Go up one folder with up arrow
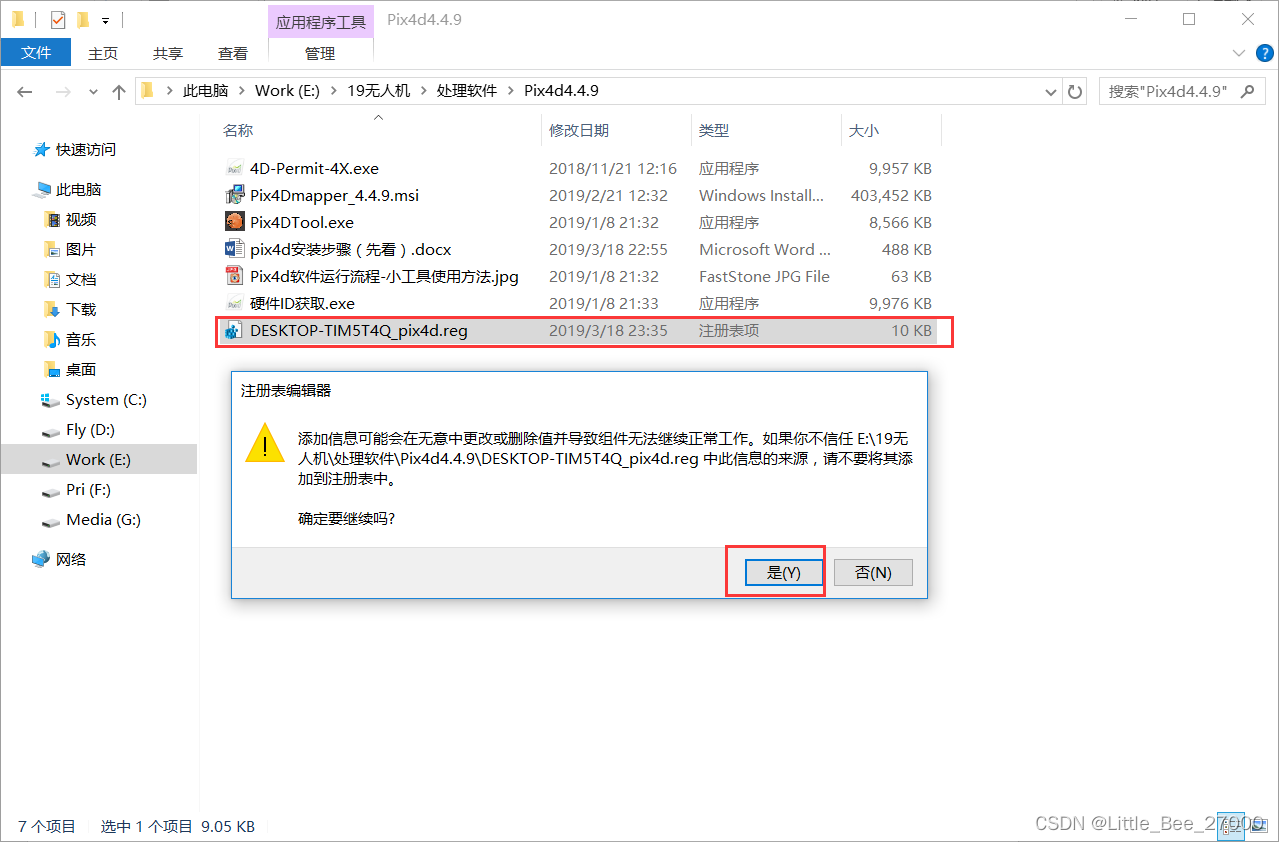The image size is (1279, 842). coord(119,91)
